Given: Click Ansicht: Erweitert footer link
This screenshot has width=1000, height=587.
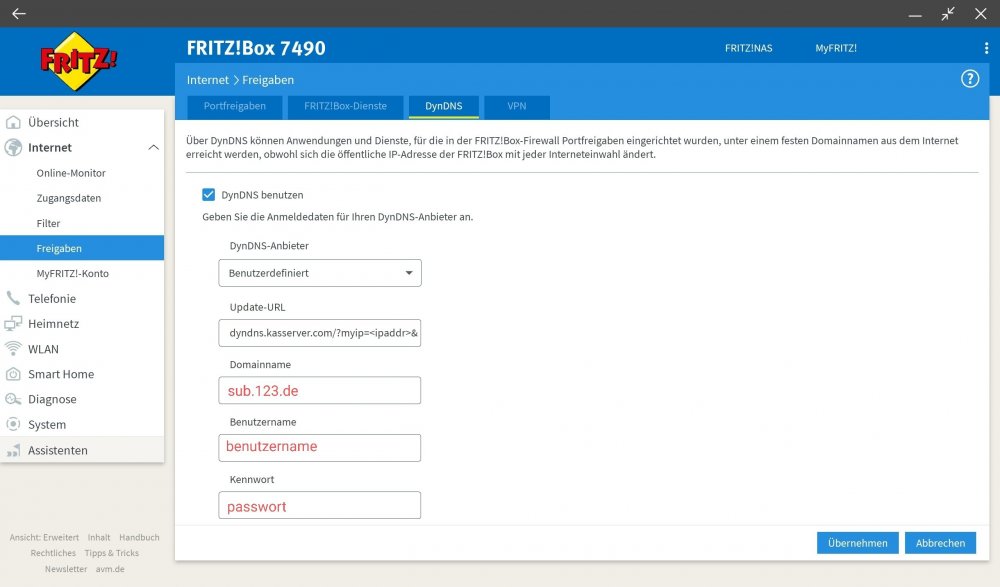Looking at the screenshot, I should (44, 537).
